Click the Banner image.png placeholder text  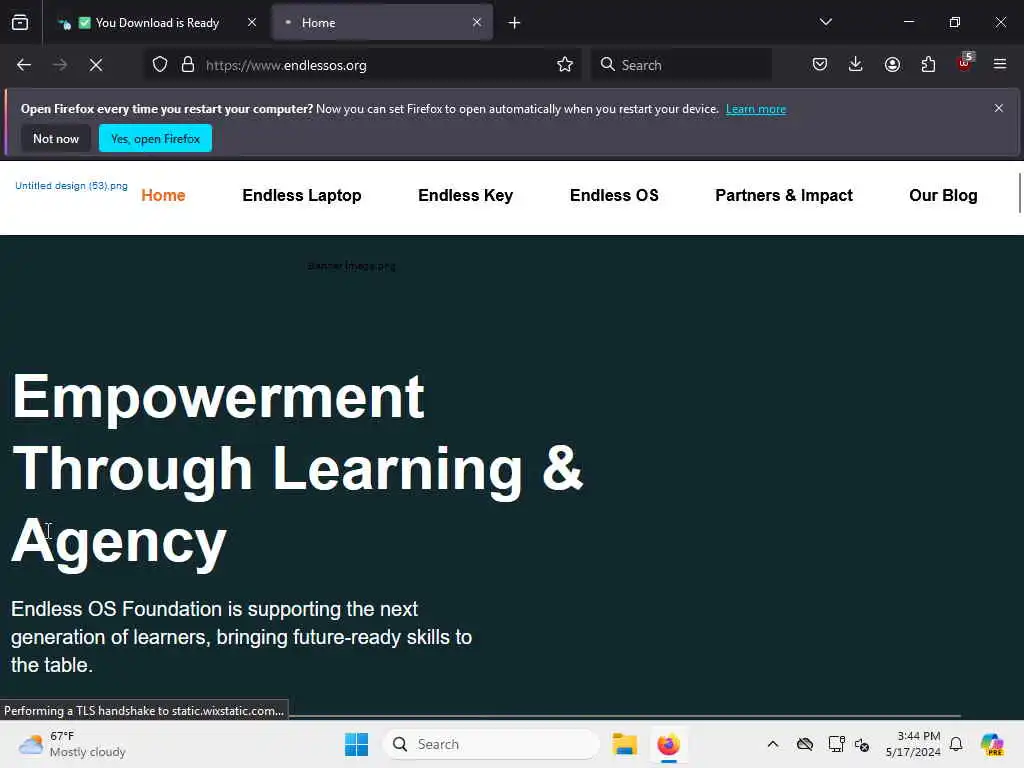(x=351, y=266)
